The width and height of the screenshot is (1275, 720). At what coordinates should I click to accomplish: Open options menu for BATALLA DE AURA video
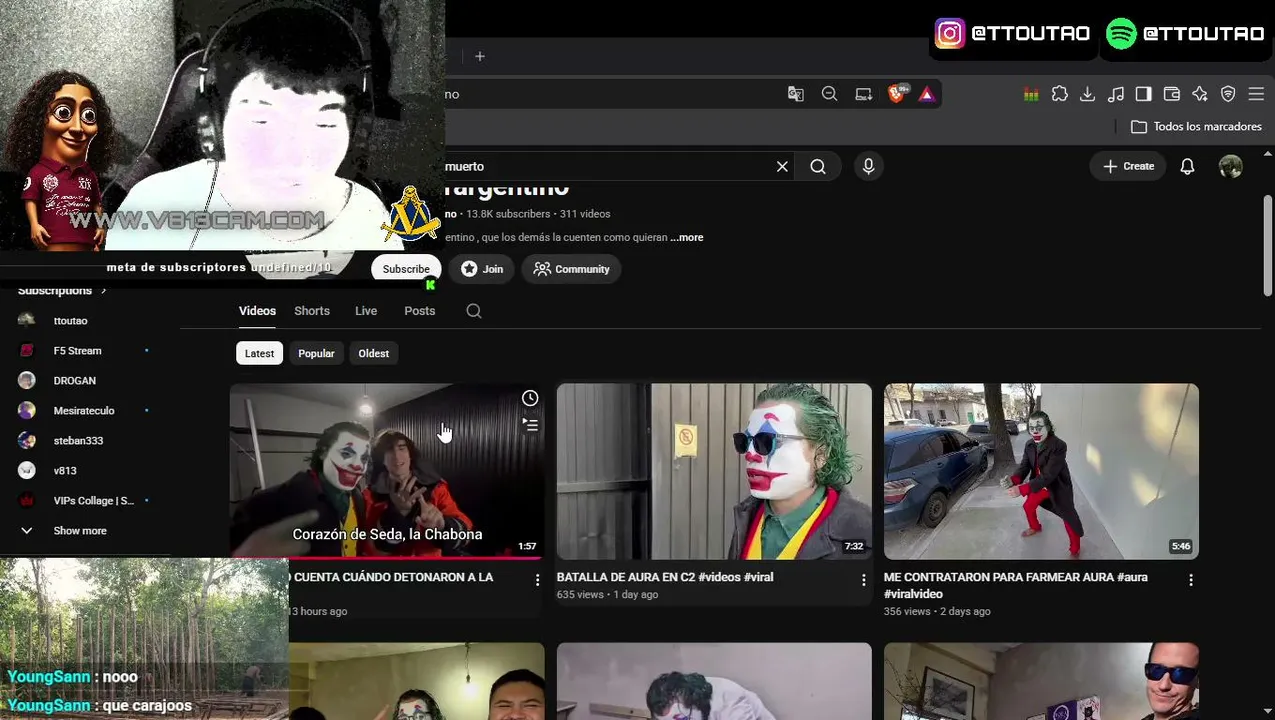pos(864,580)
